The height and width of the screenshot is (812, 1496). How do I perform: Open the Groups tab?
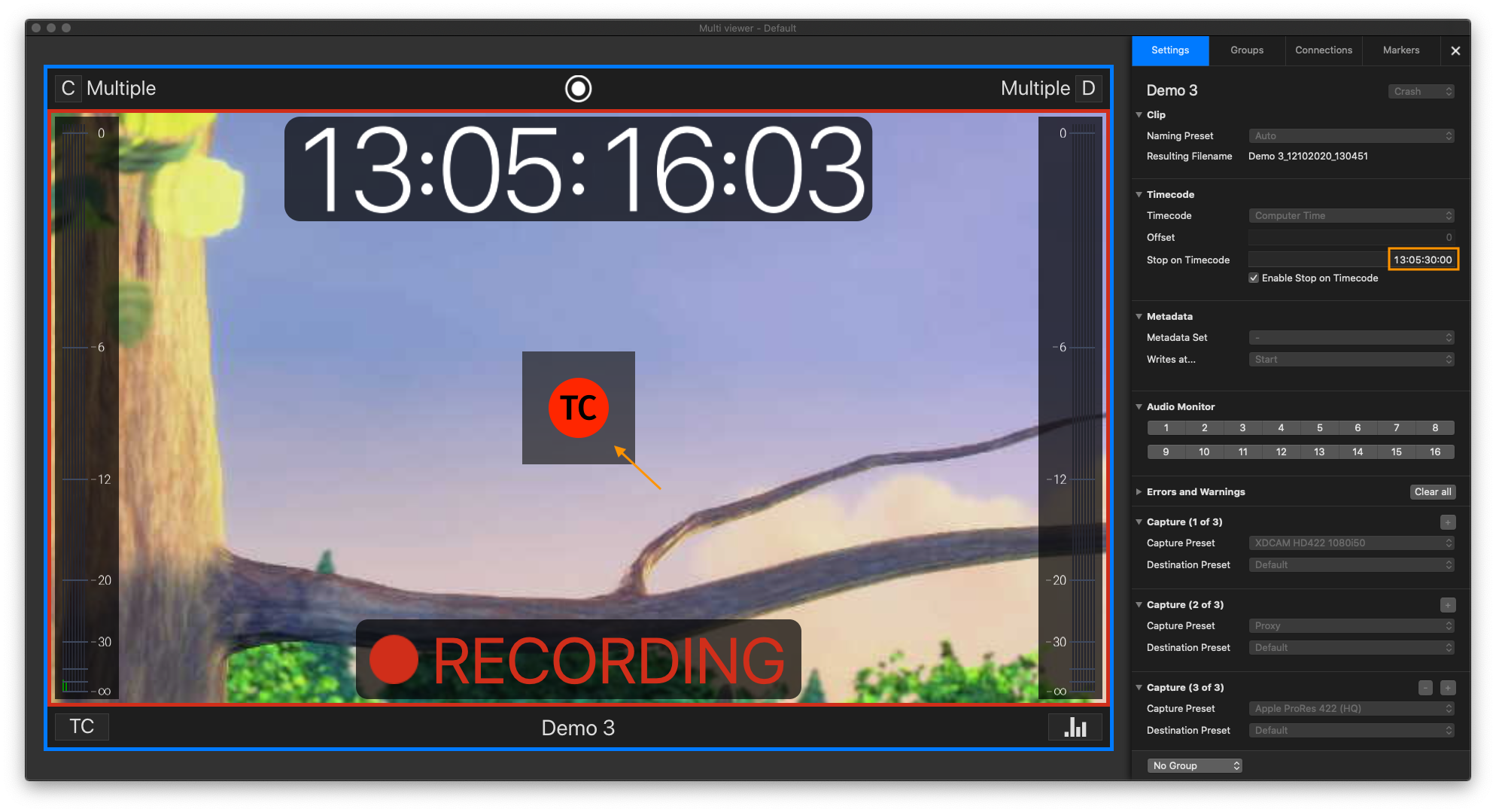(1247, 50)
